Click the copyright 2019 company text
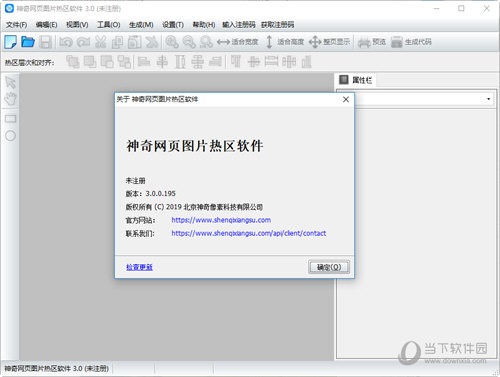The width and height of the screenshot is (500, 377). pos(194,207)
